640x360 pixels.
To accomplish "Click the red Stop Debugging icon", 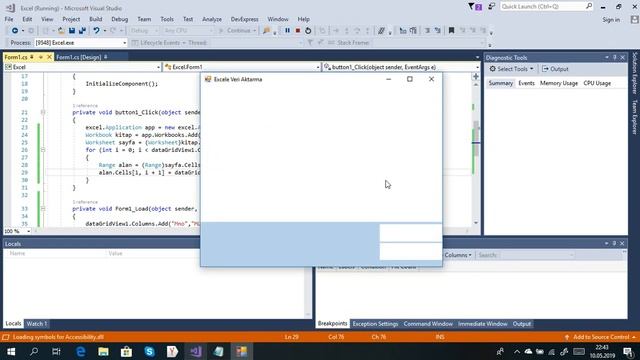I will click(x=298, y=31).
